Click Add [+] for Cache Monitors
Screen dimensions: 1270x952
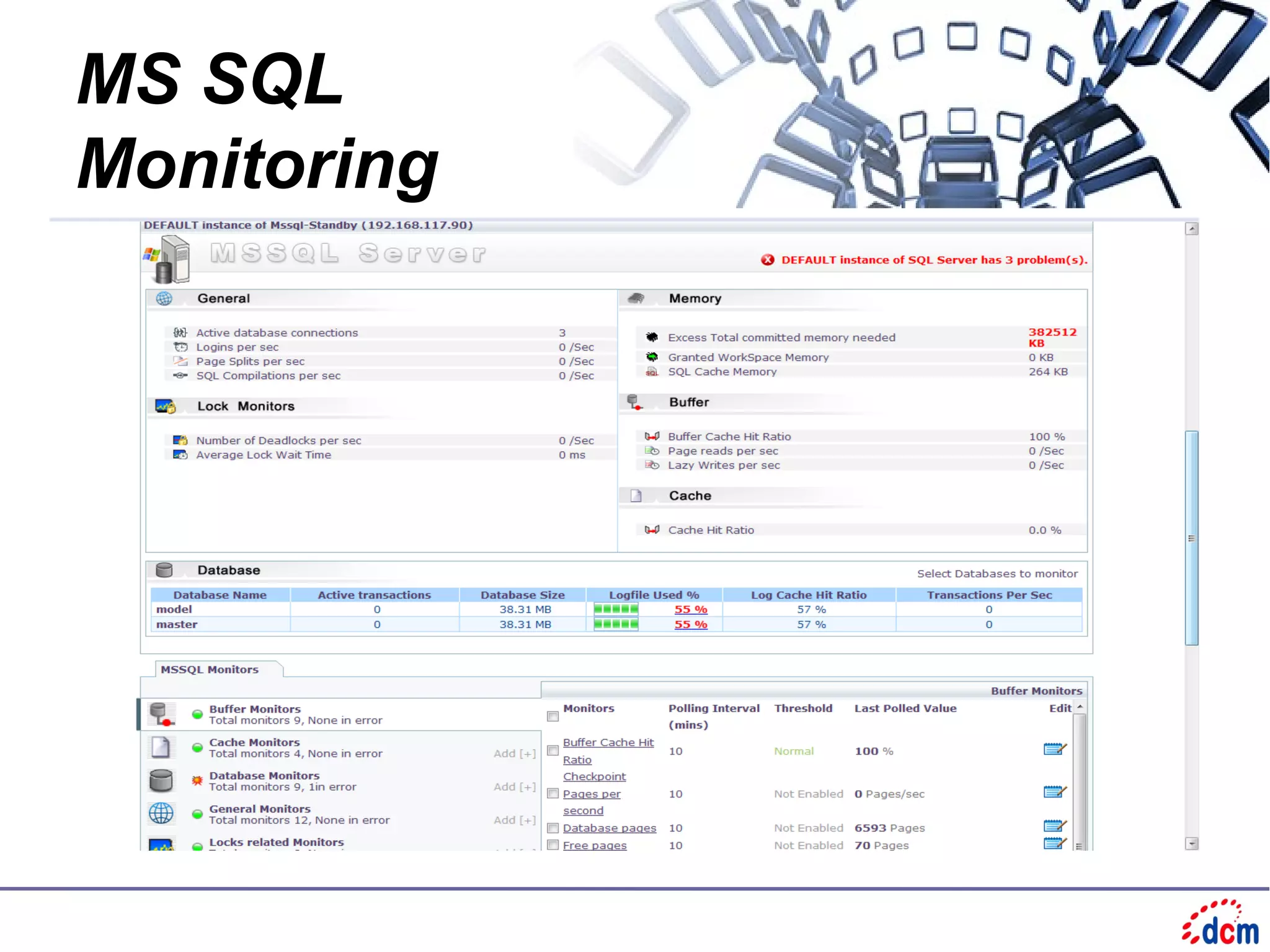[515, 753]
